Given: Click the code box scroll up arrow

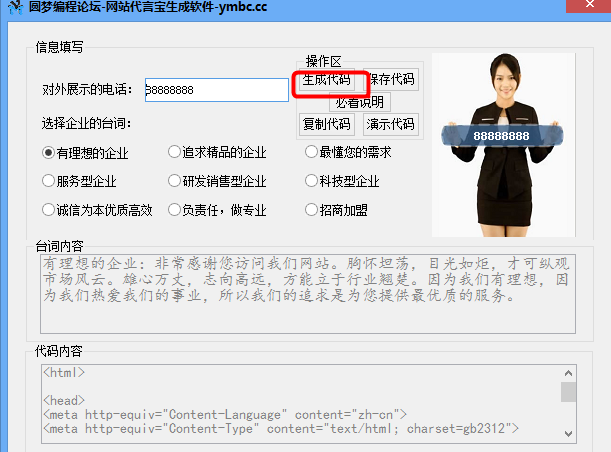Looking at the screenshot, I should coord(569,373).
